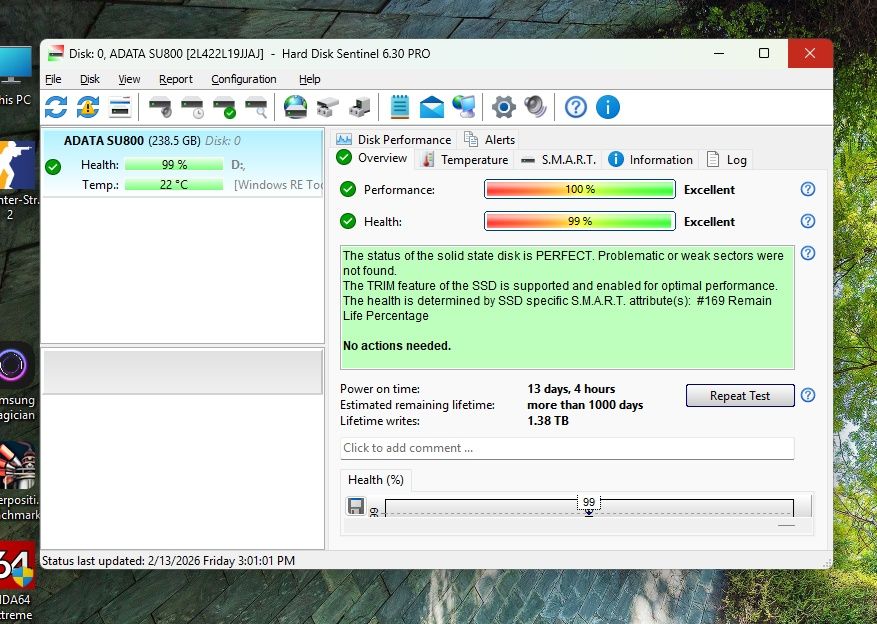Click the disk with green checkmark icon
The image size is (877, 624).
(224, 107)
